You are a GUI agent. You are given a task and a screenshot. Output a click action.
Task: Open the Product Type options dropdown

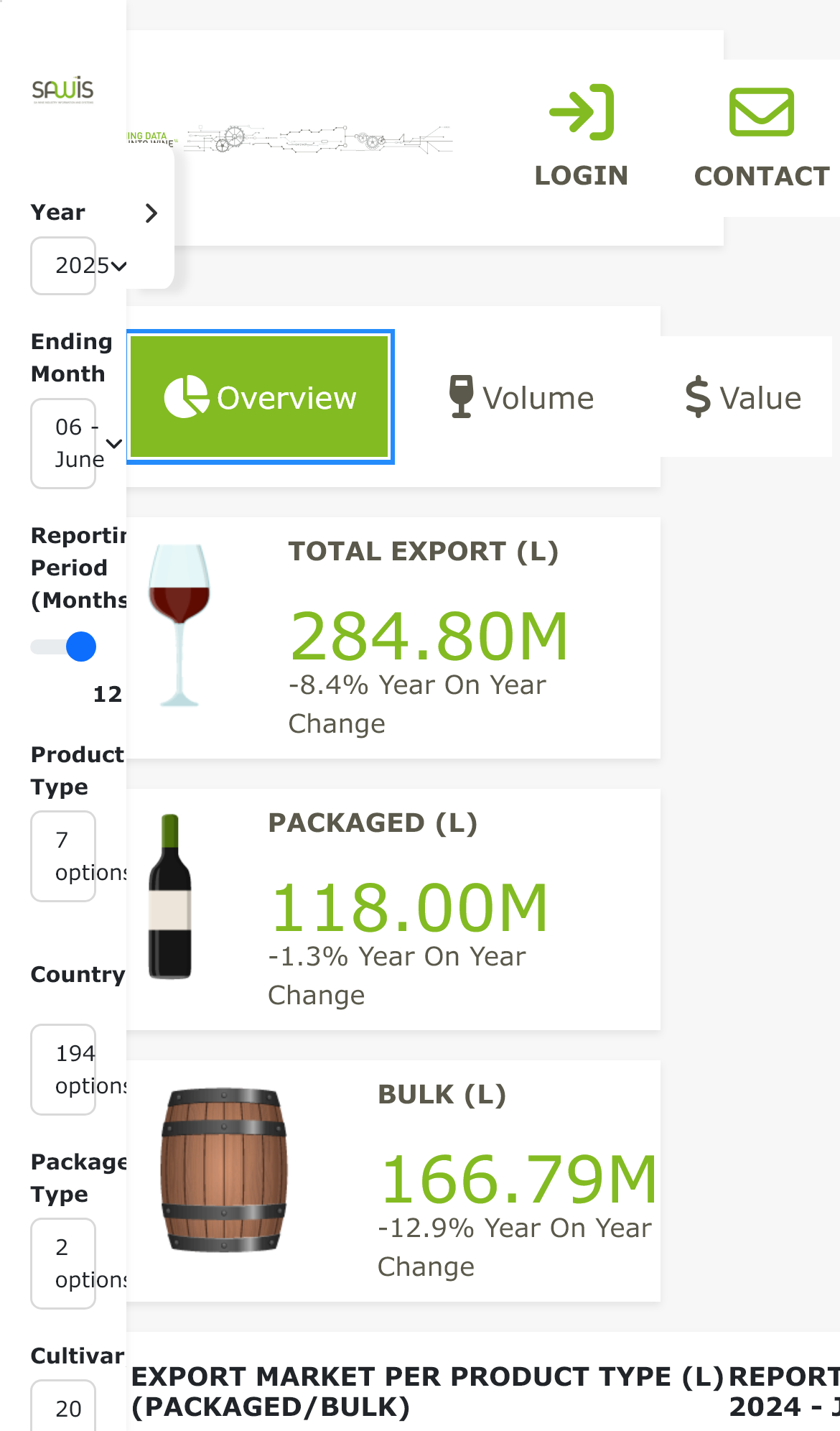(x=63, y=856)
